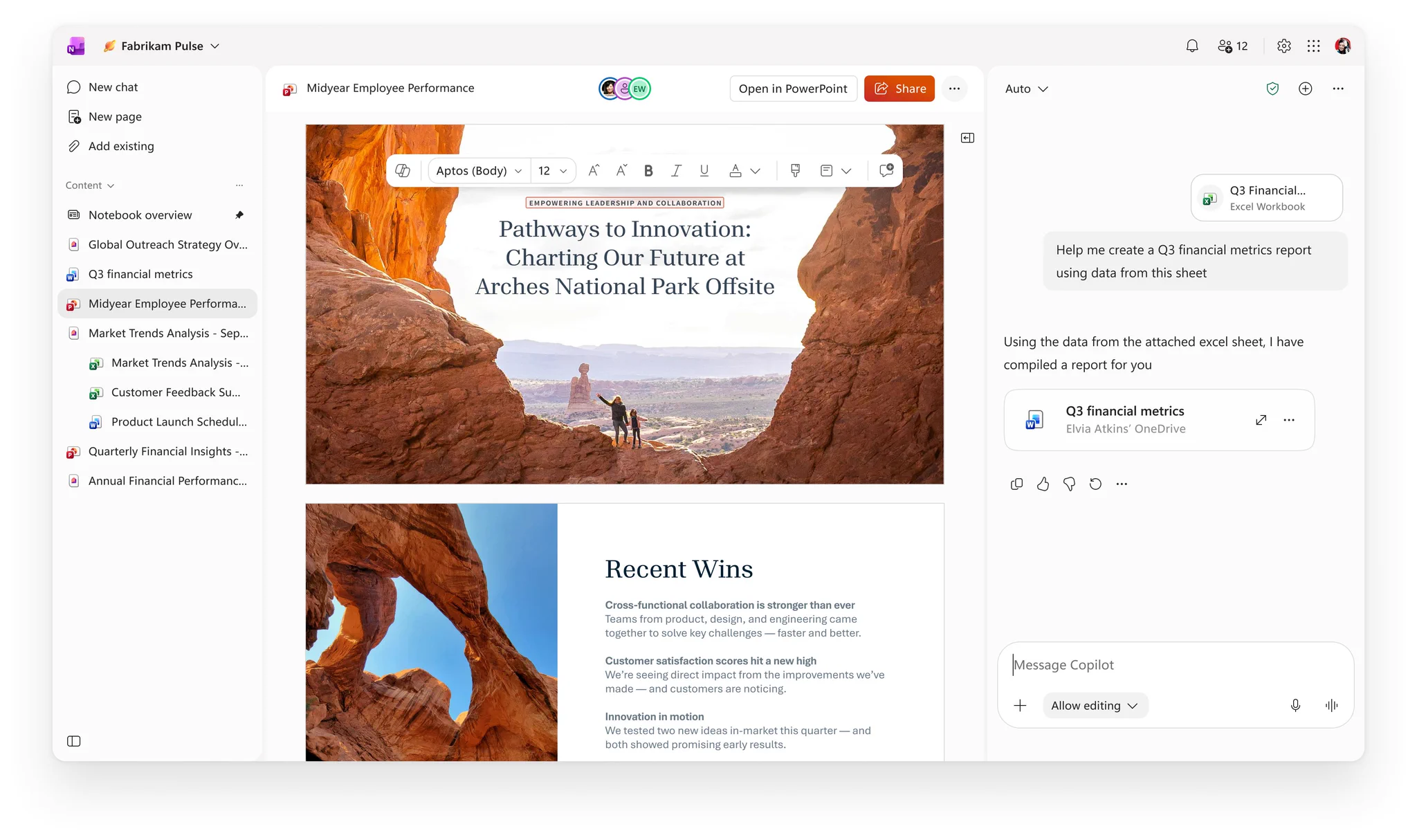Open the user profile avatar
Viewport: 1417px width, 840px height.
tap(1343, 46)
